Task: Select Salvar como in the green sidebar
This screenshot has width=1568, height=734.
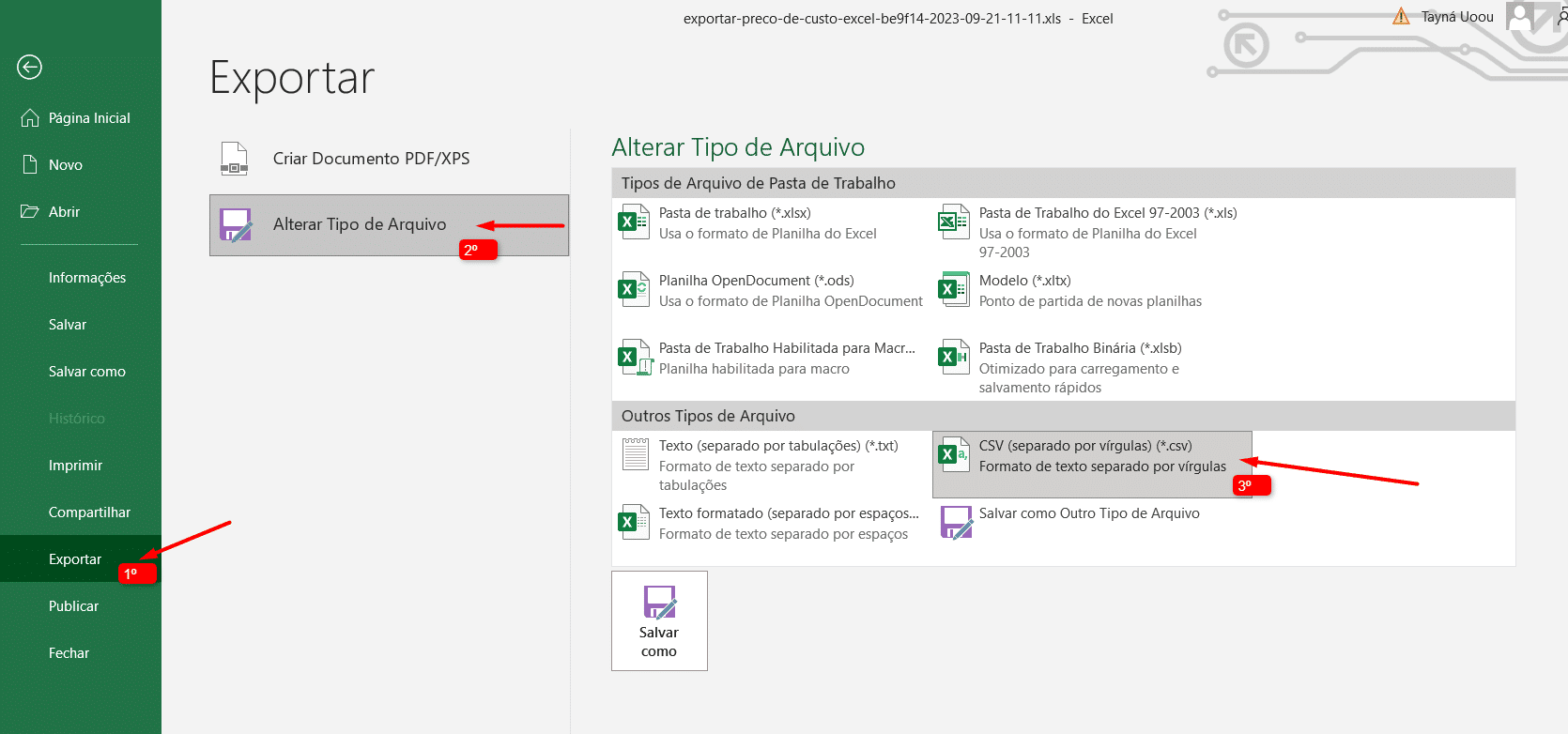Action: click(x=87, y=372)
